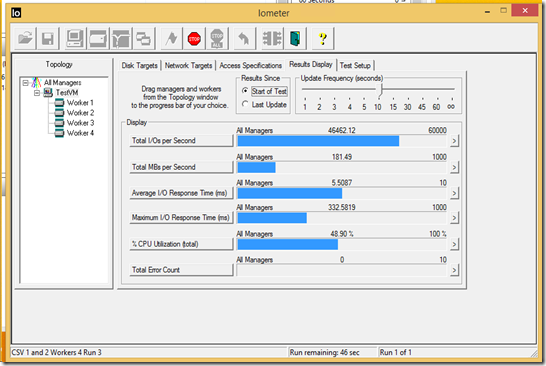Click 'Run 1 of 1' status text
546x366 pixels.
tap(395, 352)
